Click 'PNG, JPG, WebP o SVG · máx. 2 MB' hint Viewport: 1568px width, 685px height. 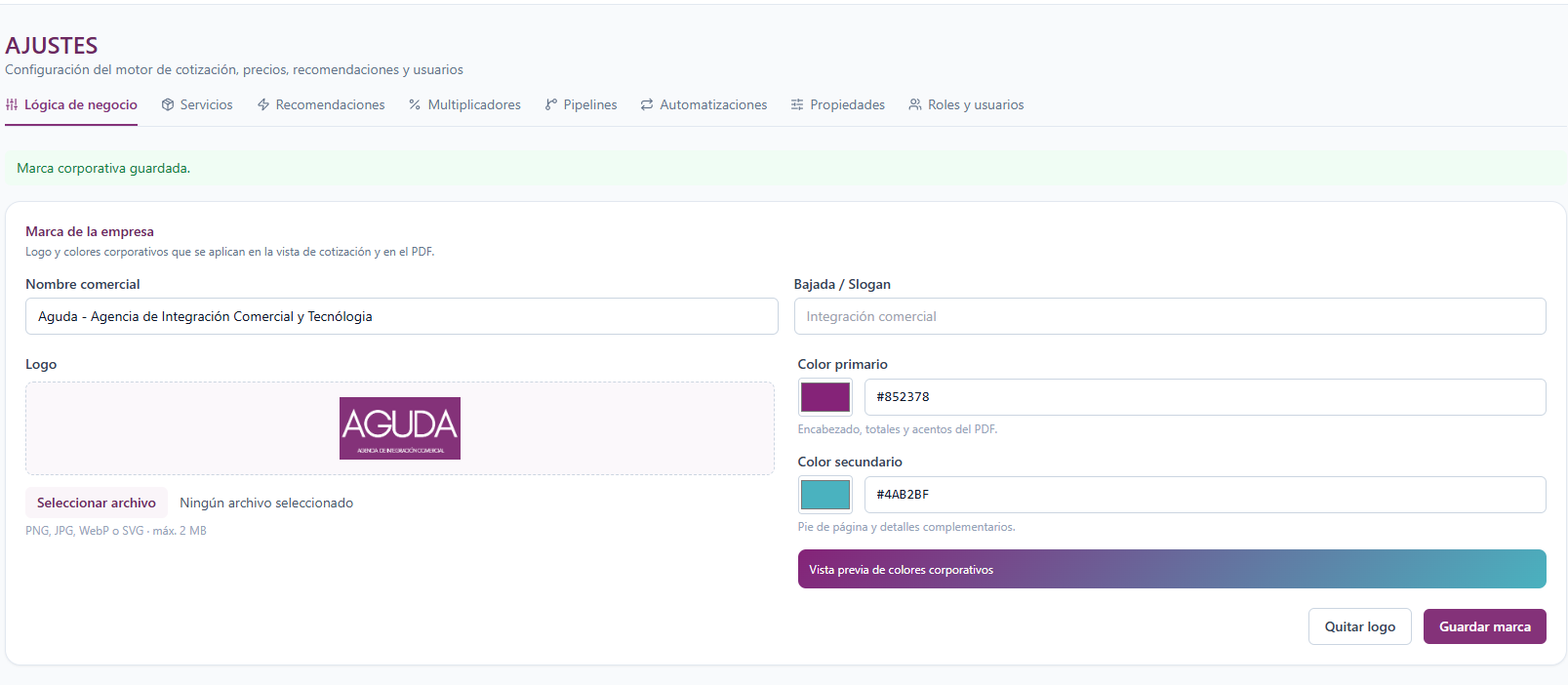point(116,531)
